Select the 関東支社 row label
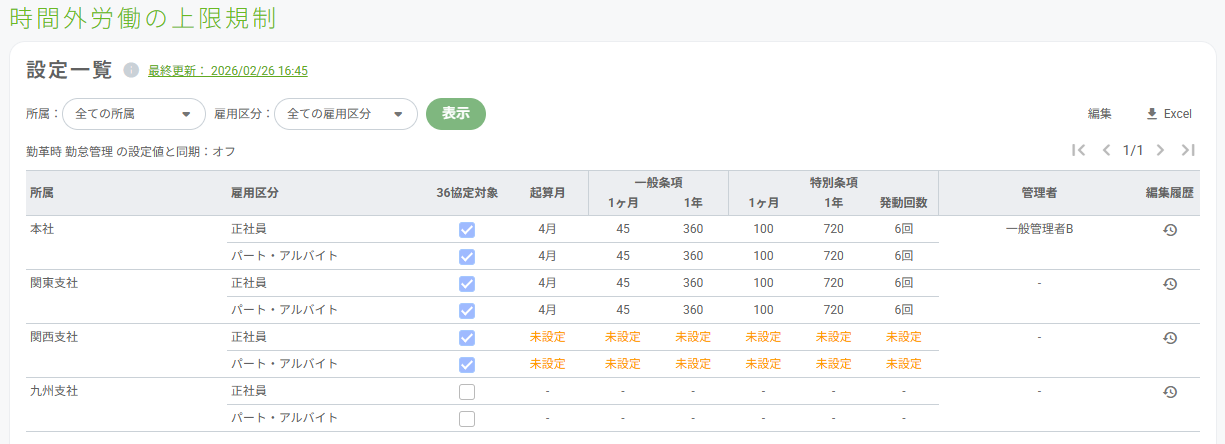The image size is (1225, 444). [x=54, y=283]
